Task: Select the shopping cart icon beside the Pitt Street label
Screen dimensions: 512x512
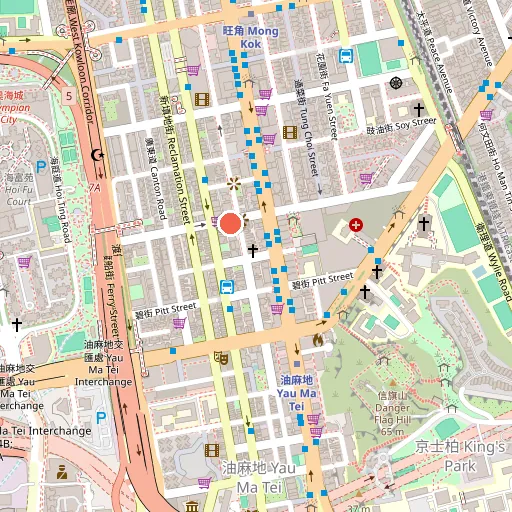Action: (x=179, y=323)
